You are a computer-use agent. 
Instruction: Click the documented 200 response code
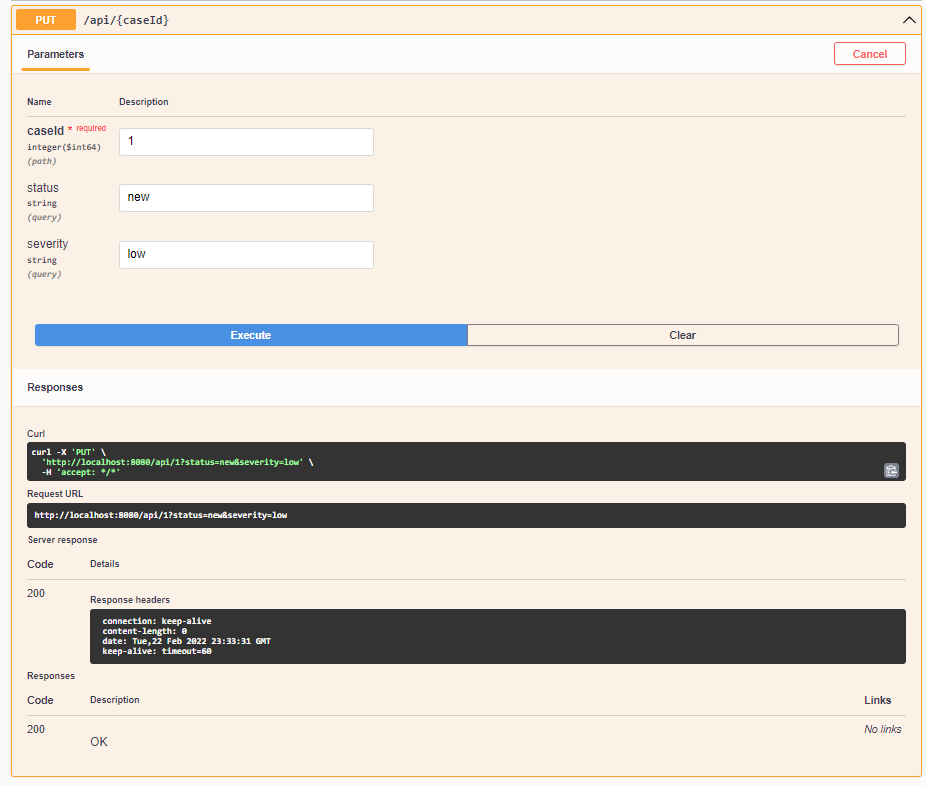tap(36, 729)
